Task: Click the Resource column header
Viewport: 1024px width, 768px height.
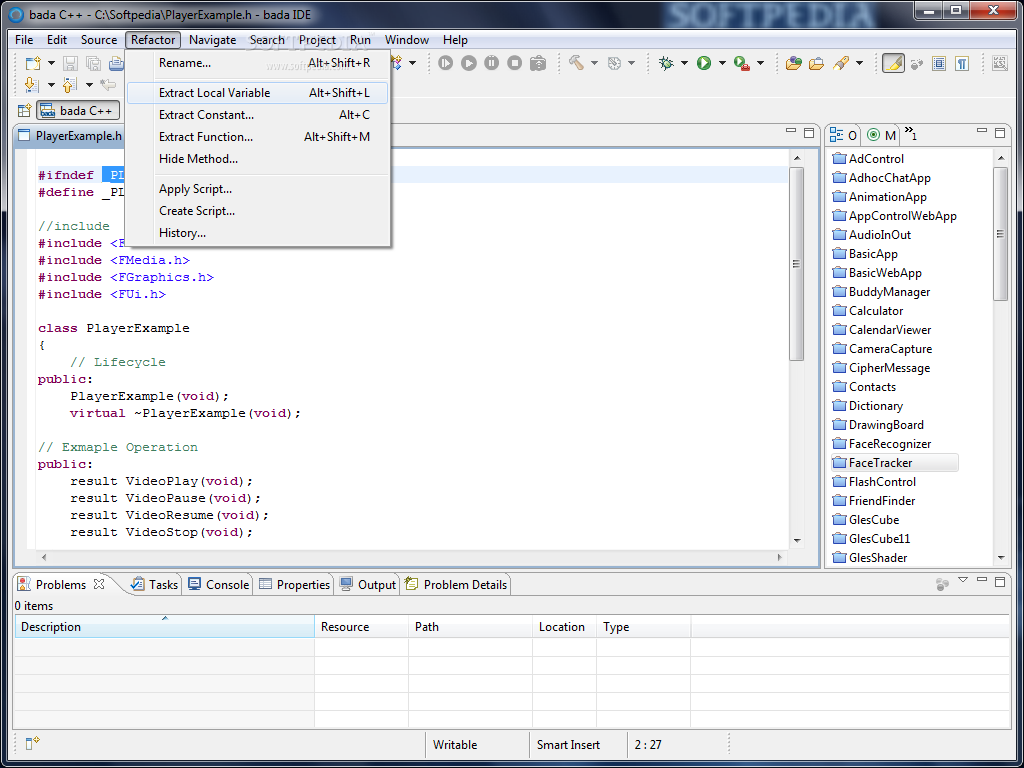Action: (362, 627)
